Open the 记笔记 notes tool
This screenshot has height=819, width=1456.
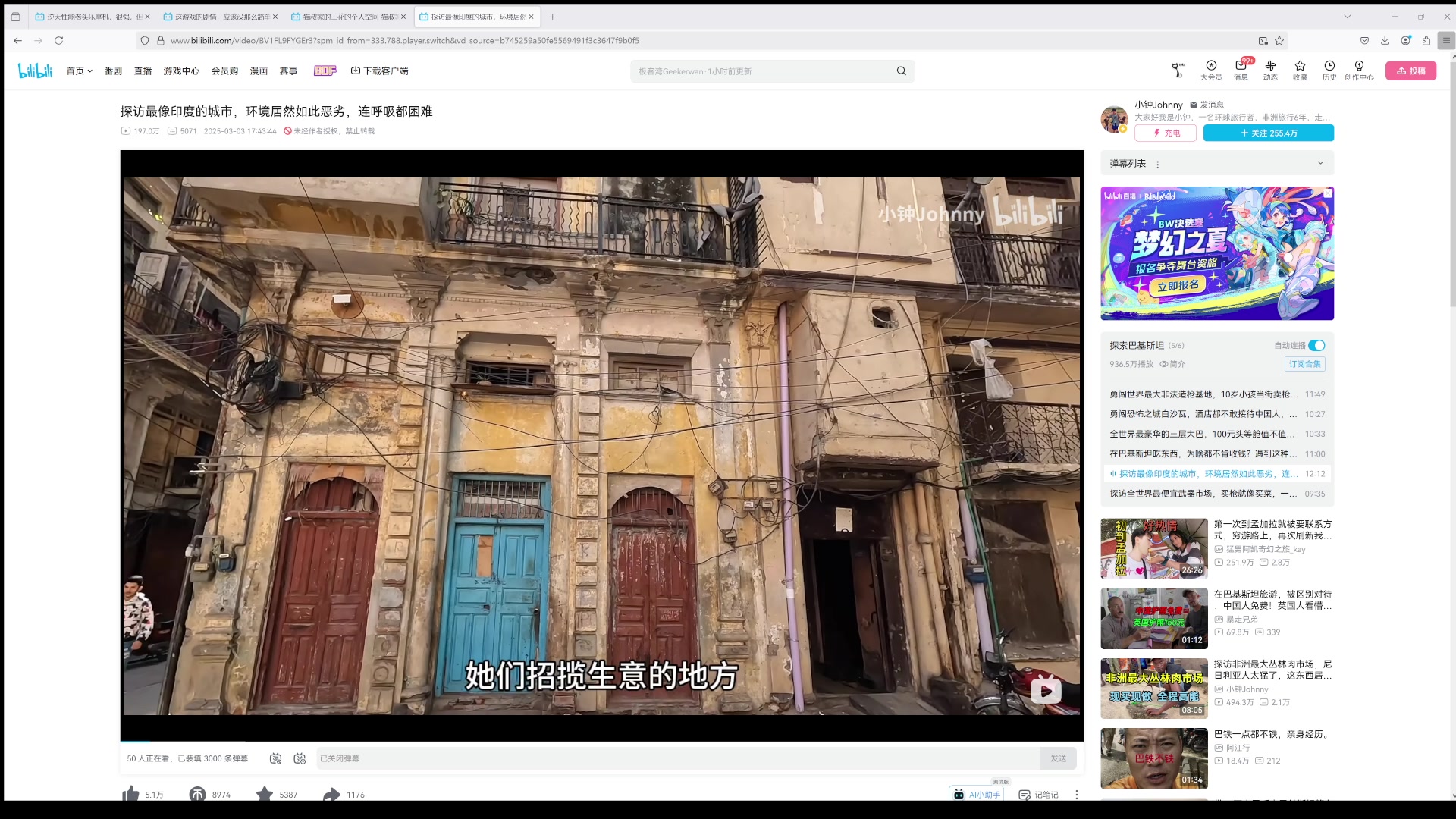pos(1038,795)
